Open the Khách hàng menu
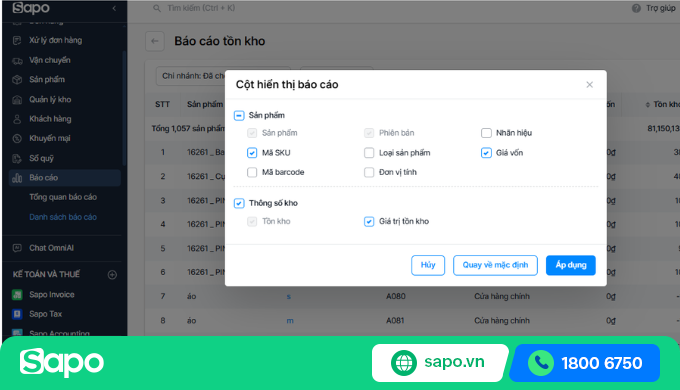This screenshot has height=390, width=680. tap(50, 119)
